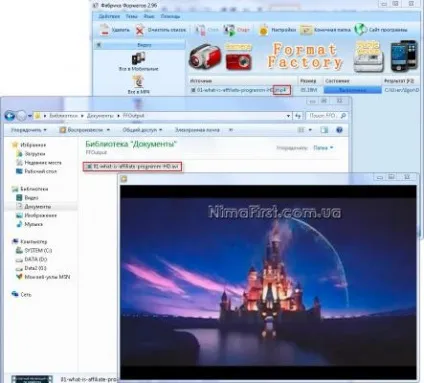This screenshot has height=383, width=424.
Task: Click the Сеть network icon
Action: (x=15, y=294)
